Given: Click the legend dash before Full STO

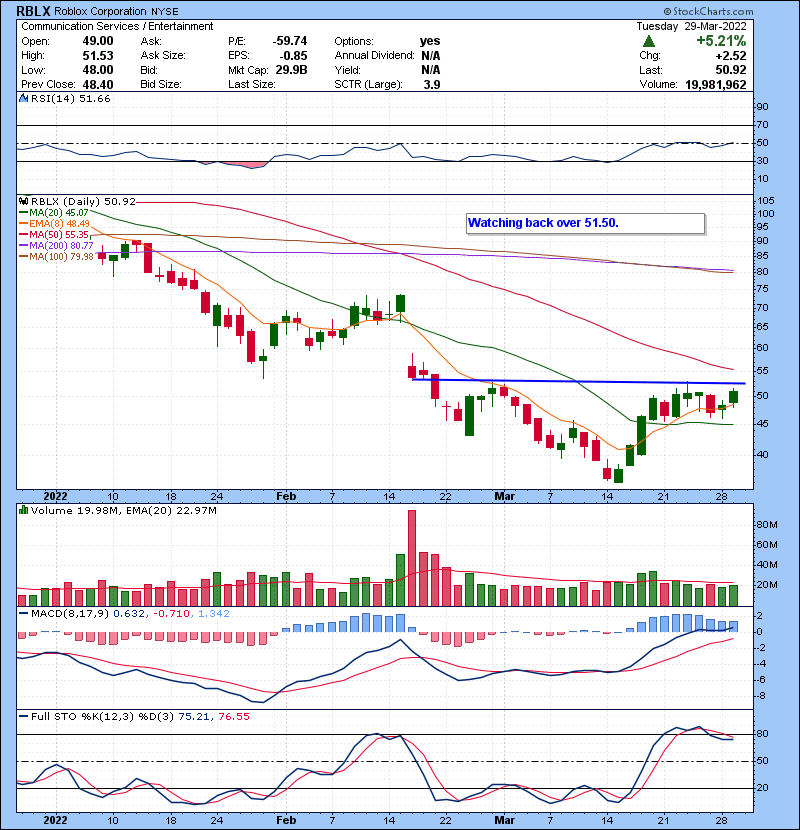Looking at the screenshot, I should 23,716.
